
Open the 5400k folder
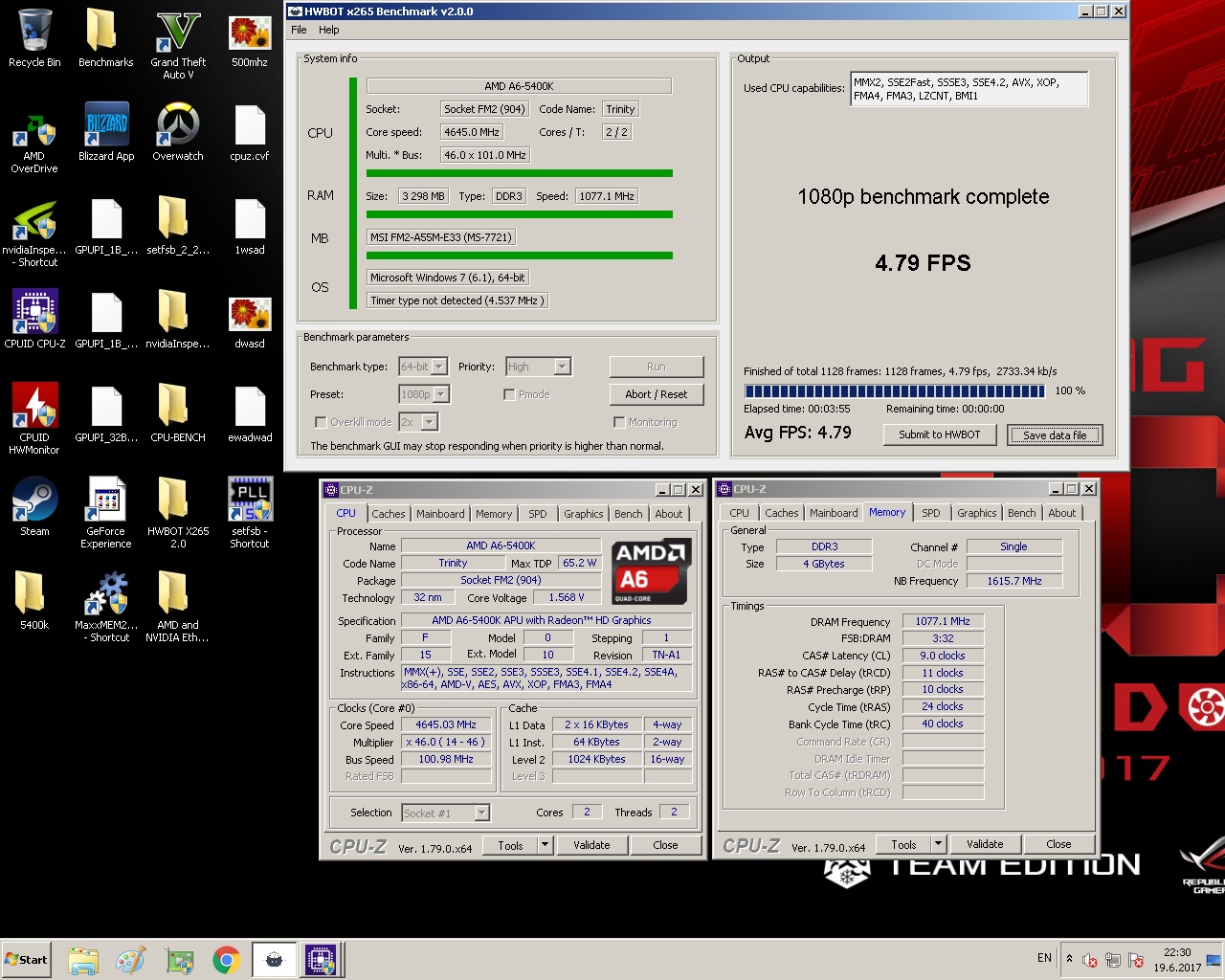pyautogui.click(x=34, y=601)
